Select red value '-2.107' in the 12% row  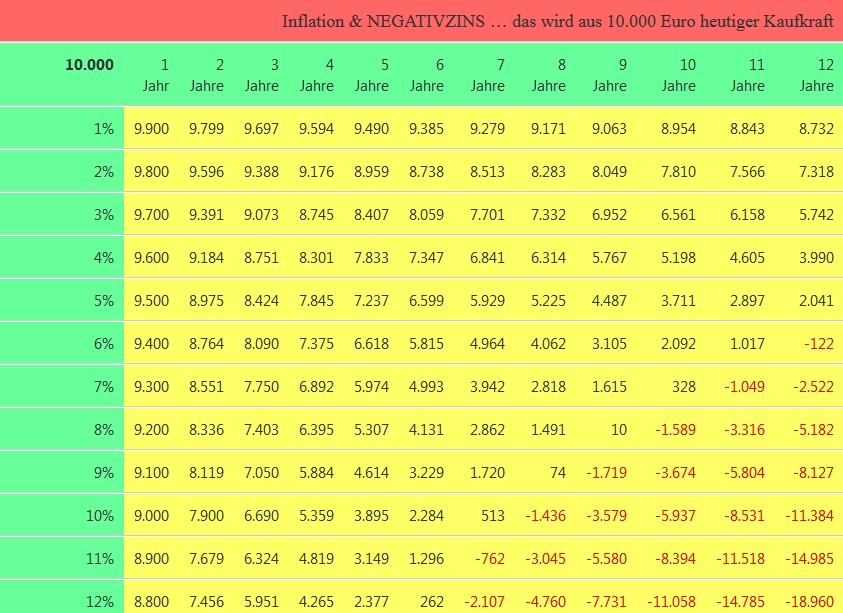pos(485,602)
